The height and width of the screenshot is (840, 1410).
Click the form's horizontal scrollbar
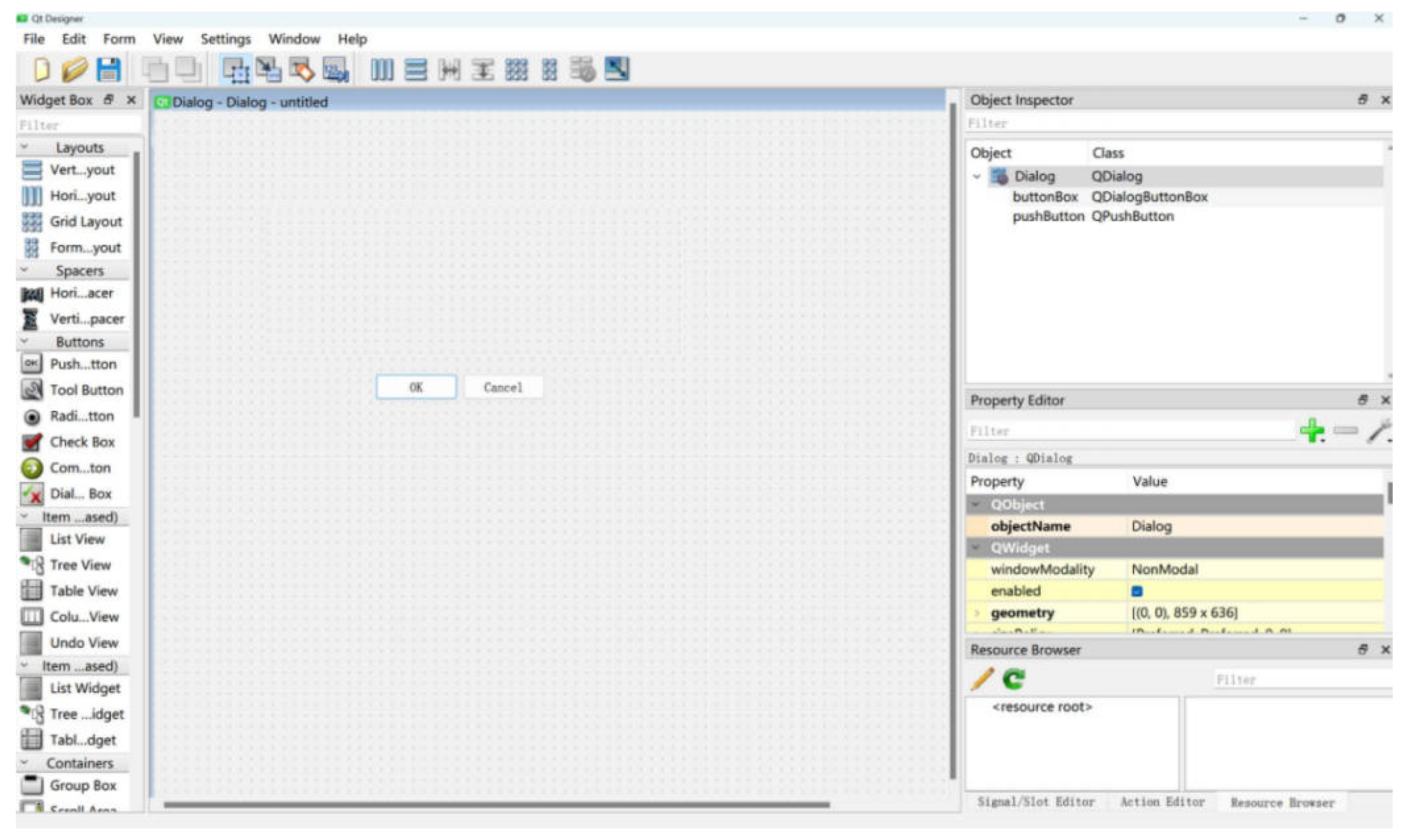(x=496, y=804)
